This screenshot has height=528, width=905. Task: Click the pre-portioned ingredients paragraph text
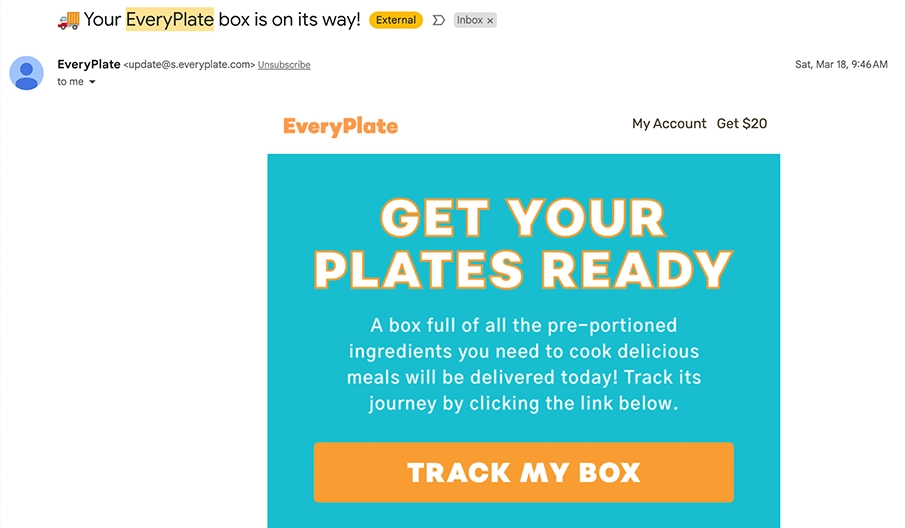coord(523,364)
